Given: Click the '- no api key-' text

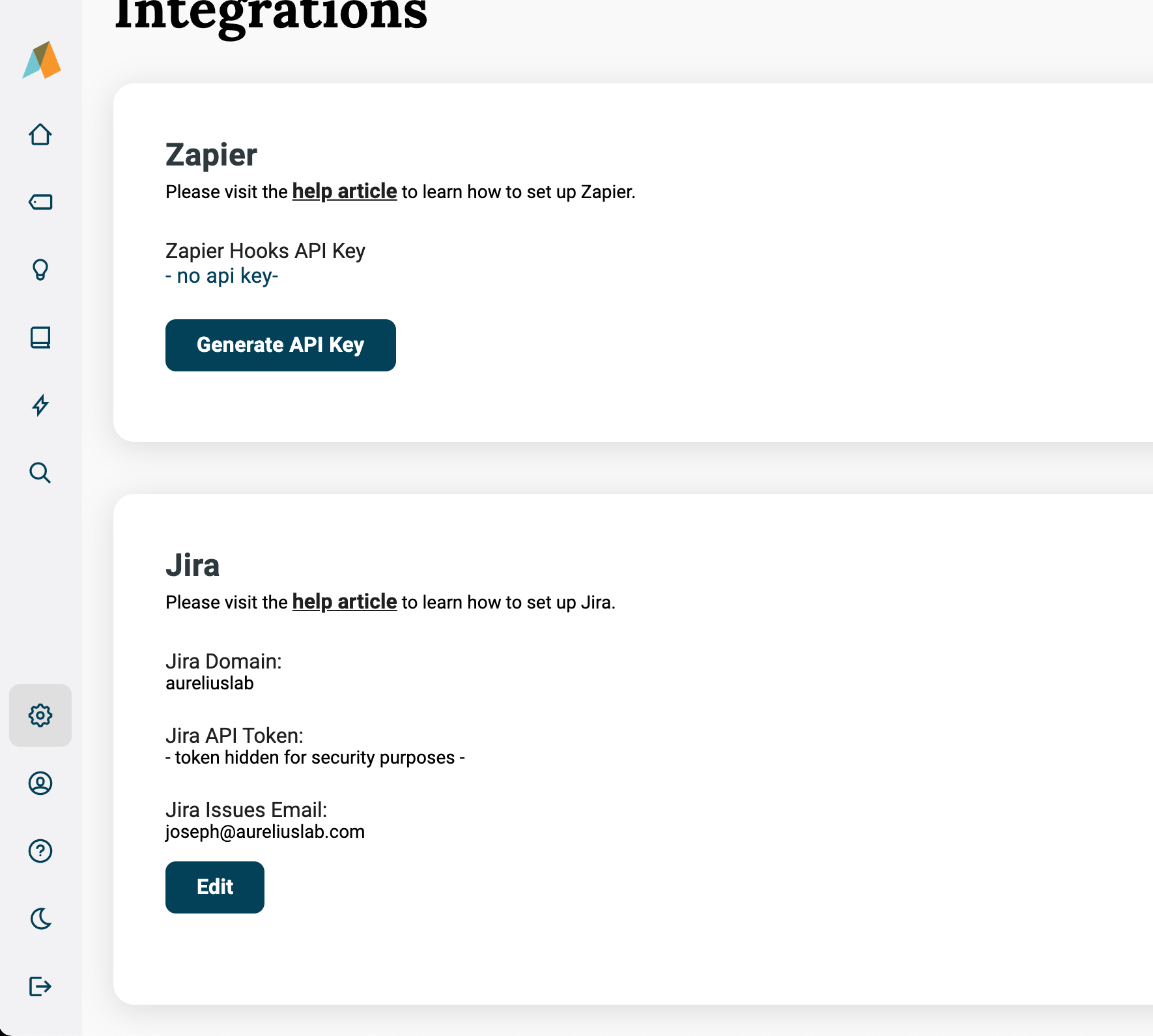Looking at the screenshot, I should point(222,276).
